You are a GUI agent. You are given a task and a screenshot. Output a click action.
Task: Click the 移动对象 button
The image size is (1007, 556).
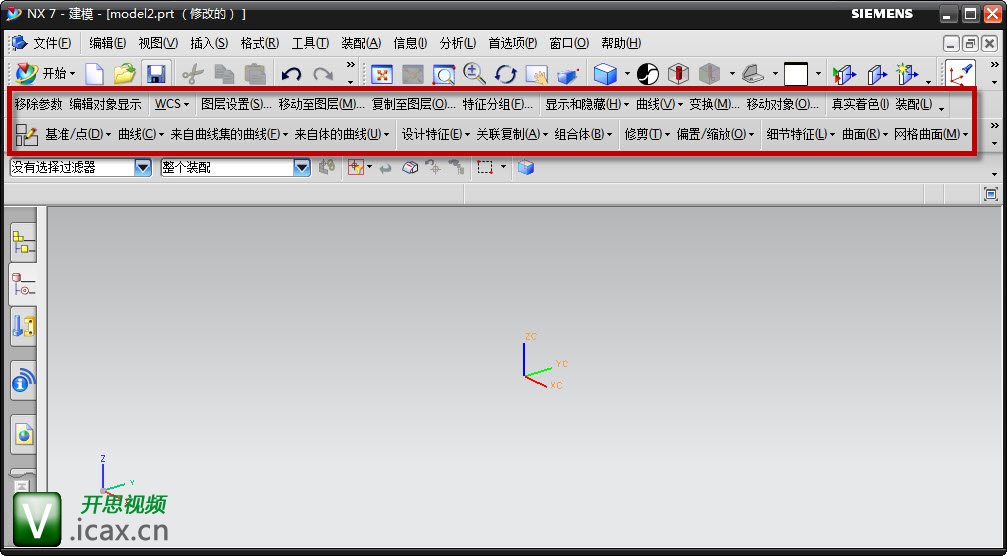tap(782, 104)
